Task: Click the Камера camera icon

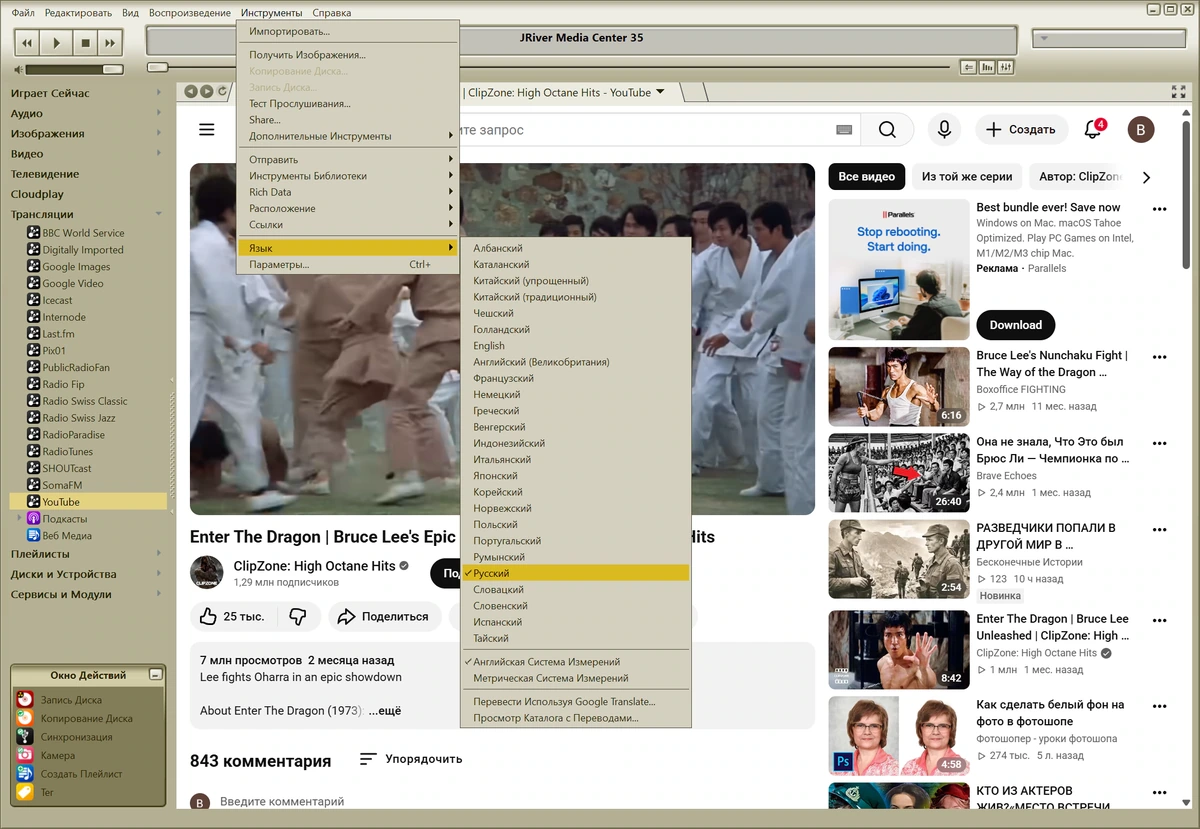Action: (x=24, y=755)
